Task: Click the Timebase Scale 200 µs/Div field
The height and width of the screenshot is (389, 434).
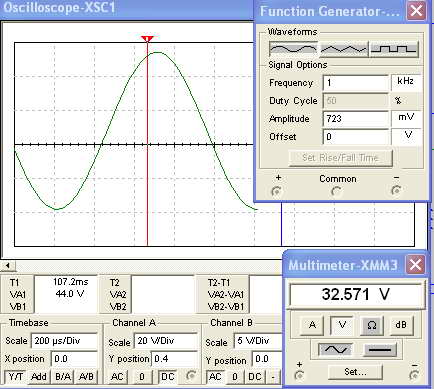Action: click(65, 341)
